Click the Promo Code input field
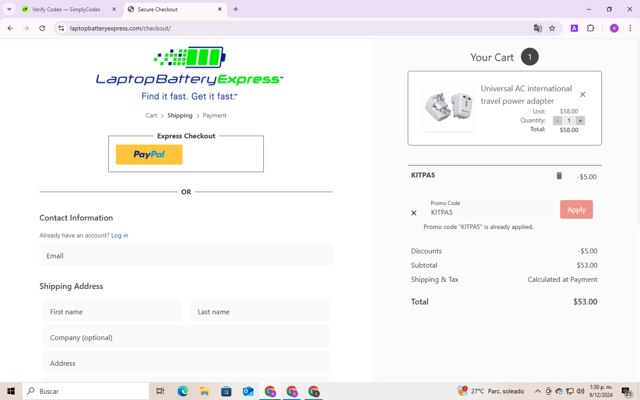The height and width of the screenshot is (400, 640). coord(488,209)
